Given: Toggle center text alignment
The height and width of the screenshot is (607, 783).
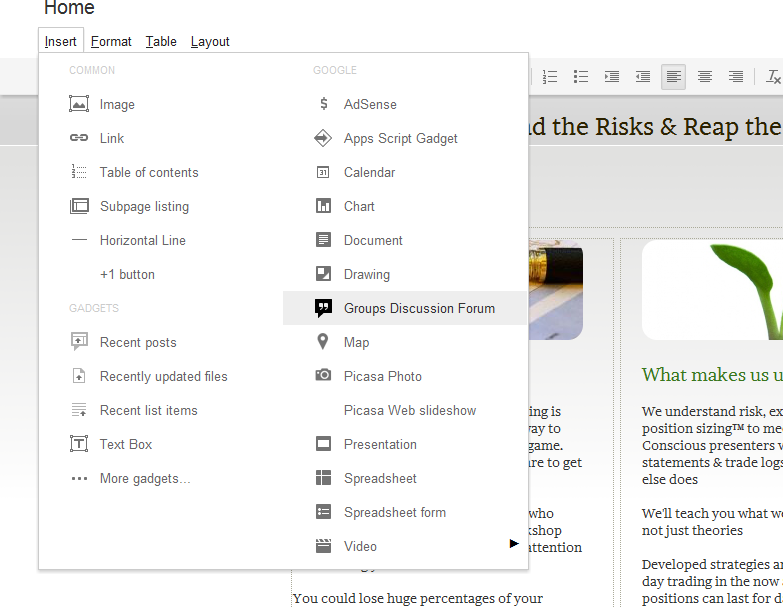Looking at the screenshot, I should (x=705, y=76).
